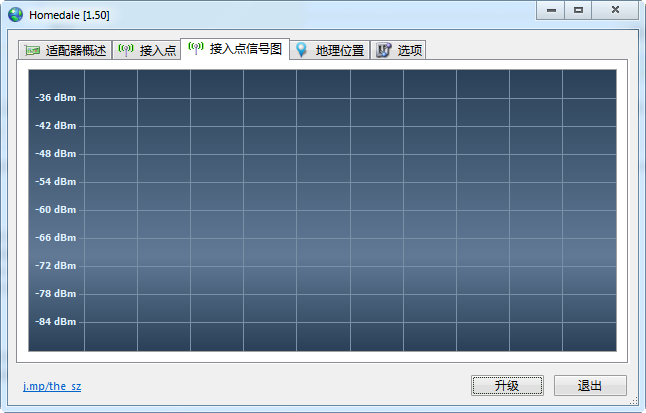
Task: Open the 适配器概述 tab
Action: pyautogui.click(x=65, y=50)
